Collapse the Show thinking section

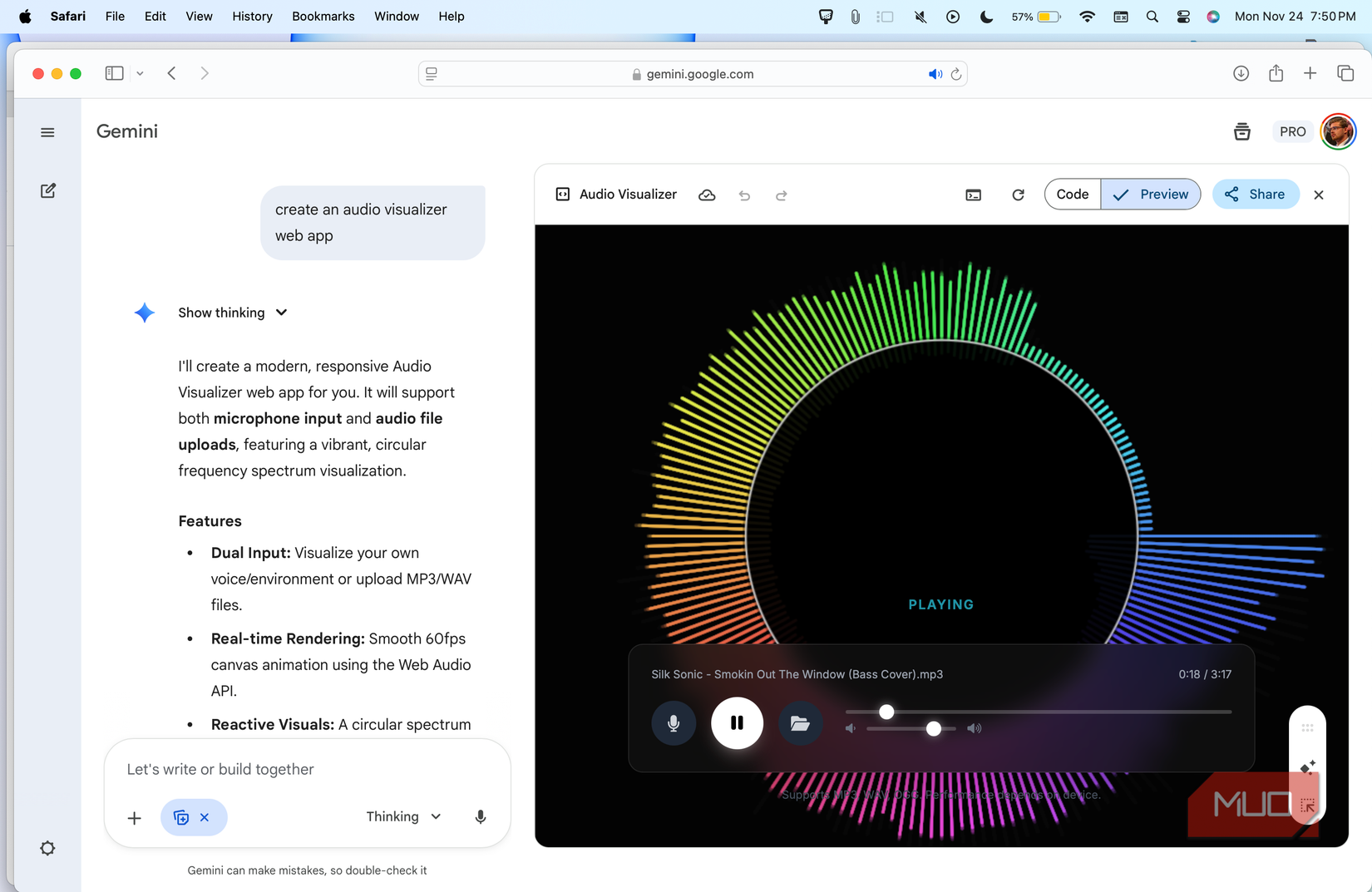click(x=281, y=313)
